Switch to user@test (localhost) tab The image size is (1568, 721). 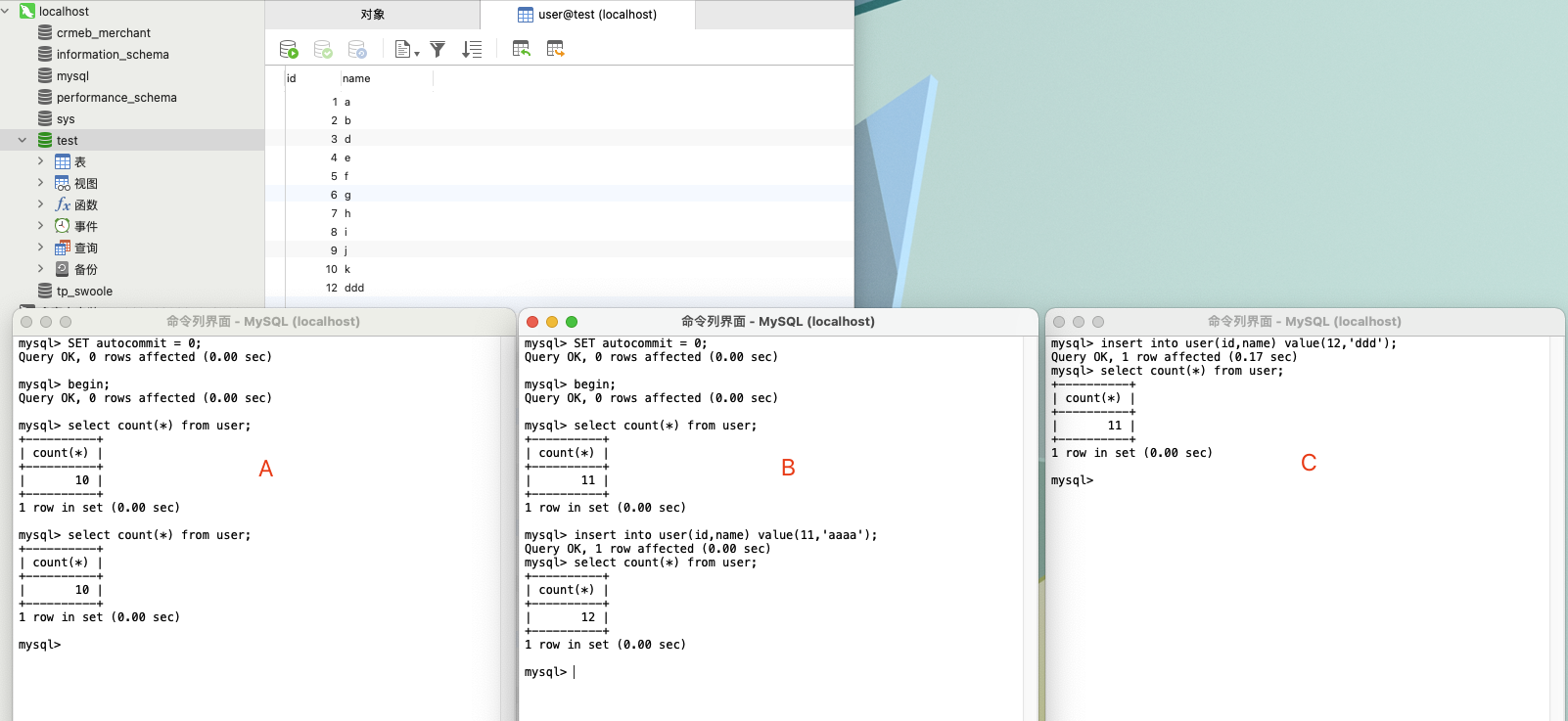[x=588, y=15]
